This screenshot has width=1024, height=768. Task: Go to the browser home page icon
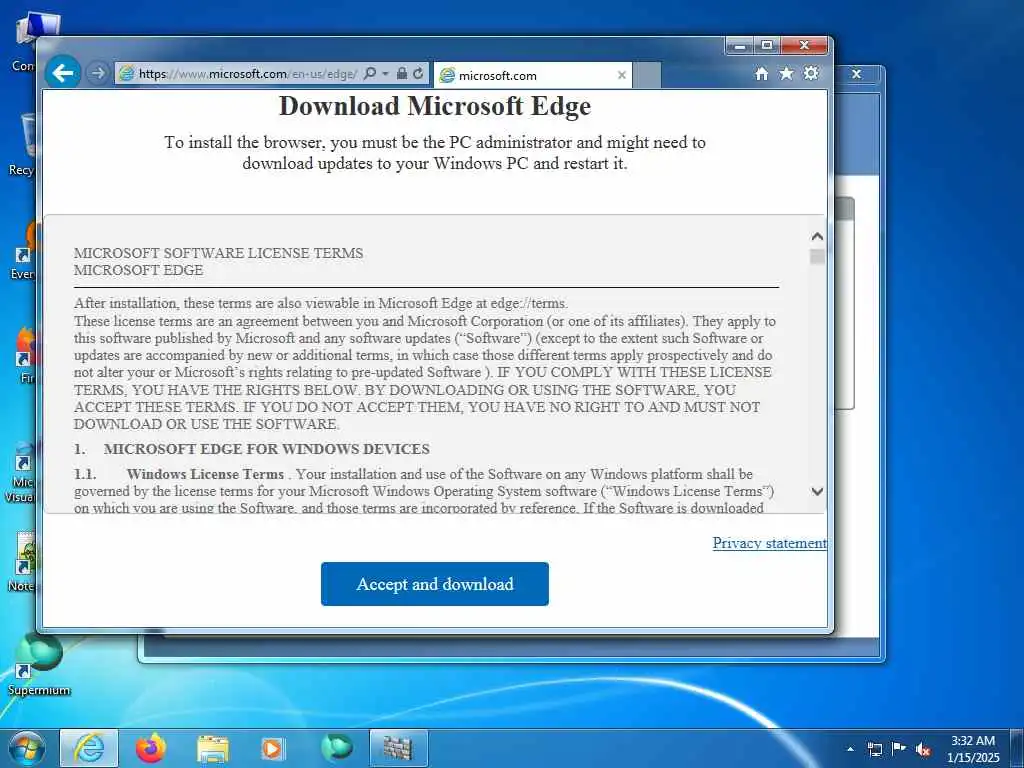point(761,74)
